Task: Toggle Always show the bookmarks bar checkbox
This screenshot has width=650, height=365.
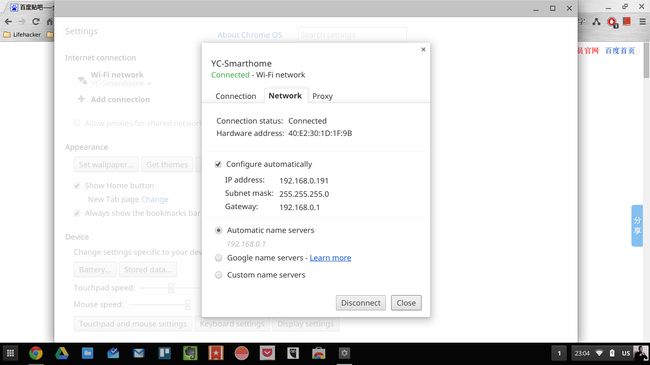Action: [77, 213]
